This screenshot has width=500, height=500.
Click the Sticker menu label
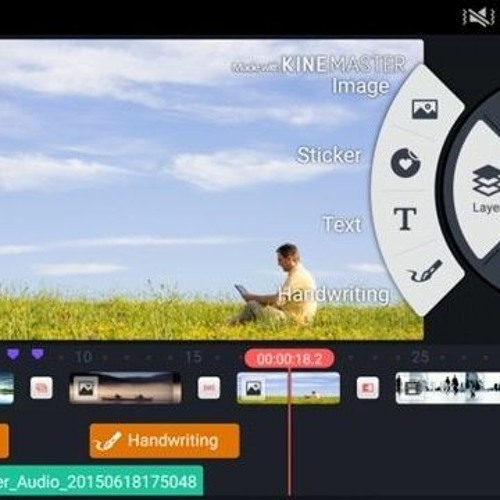coord(329,155)
